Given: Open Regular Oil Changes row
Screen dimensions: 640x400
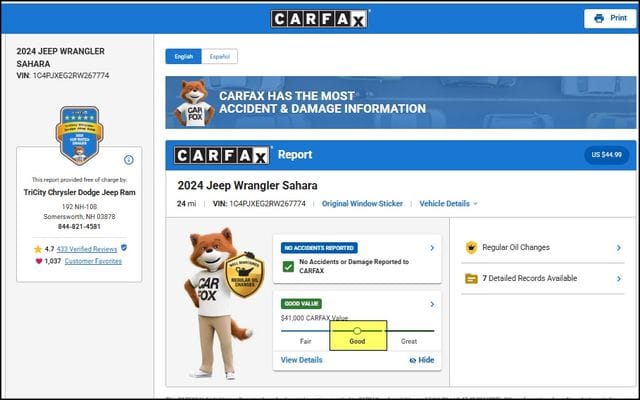Looking at the screenshot, I should pyautogui.click(x=543, y=248).
